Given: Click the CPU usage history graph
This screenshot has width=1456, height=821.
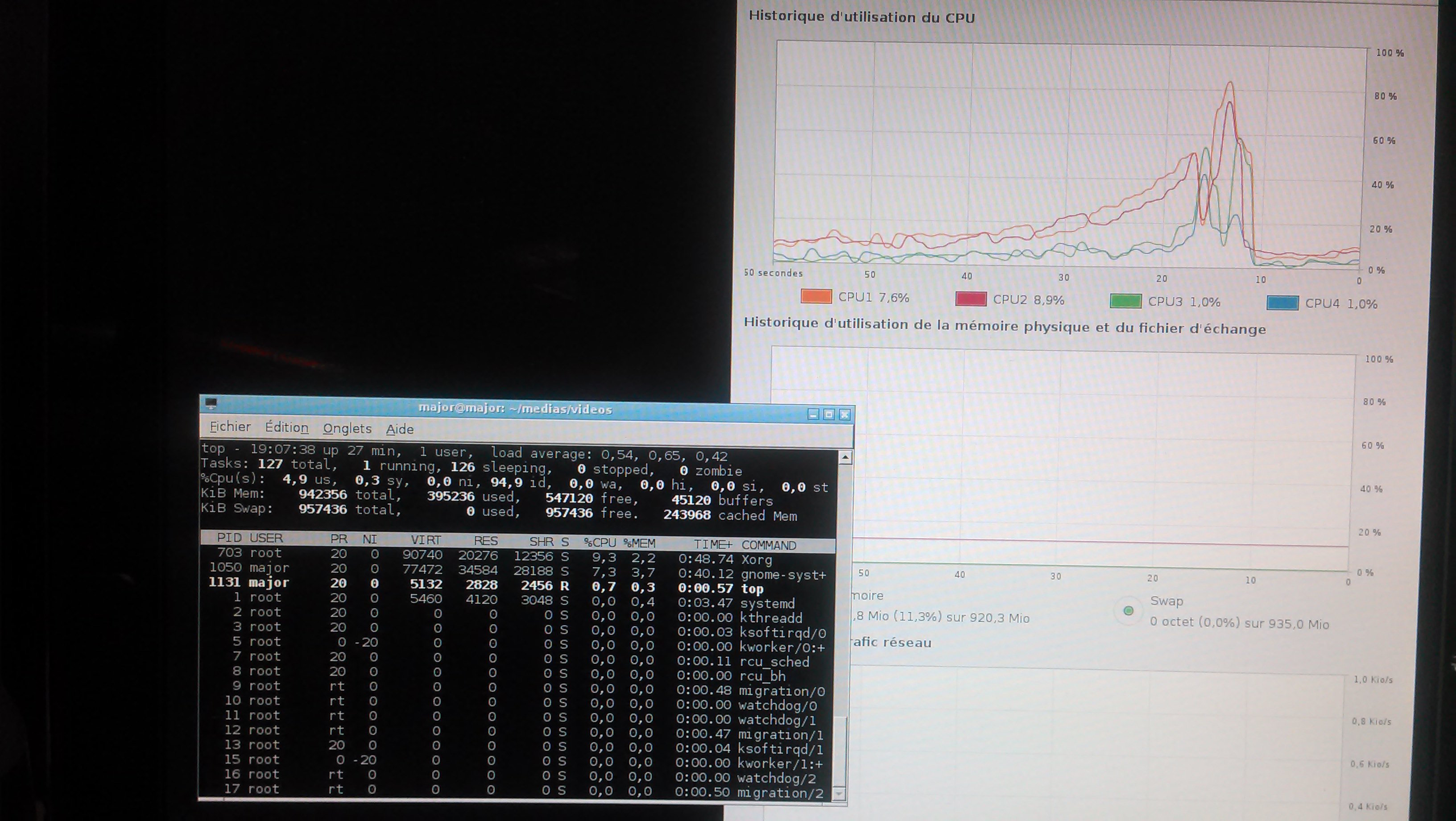Looking at the screenshot, I should 1070,155.
